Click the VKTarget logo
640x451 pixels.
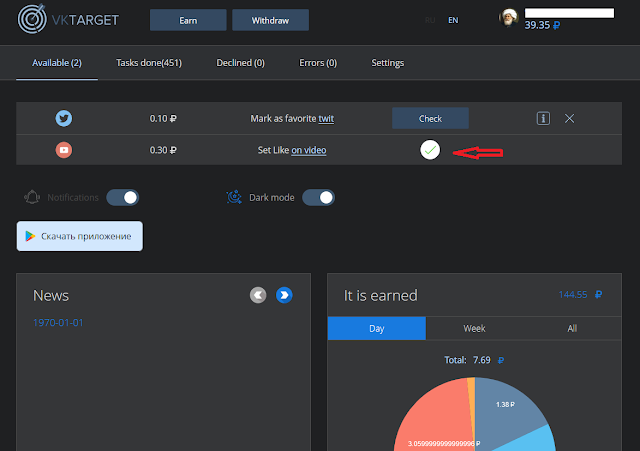coord(68,19)
